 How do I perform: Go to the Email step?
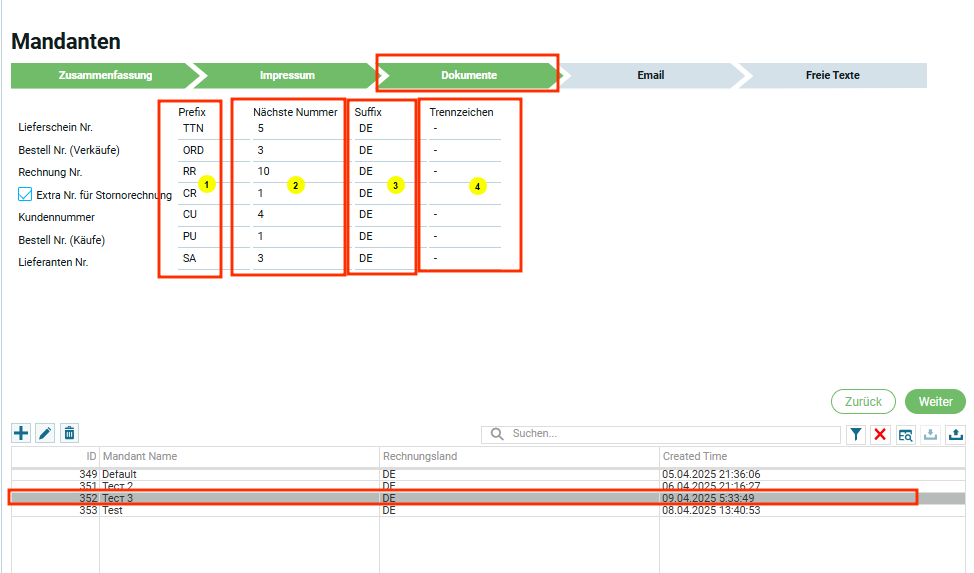(650, 75)
